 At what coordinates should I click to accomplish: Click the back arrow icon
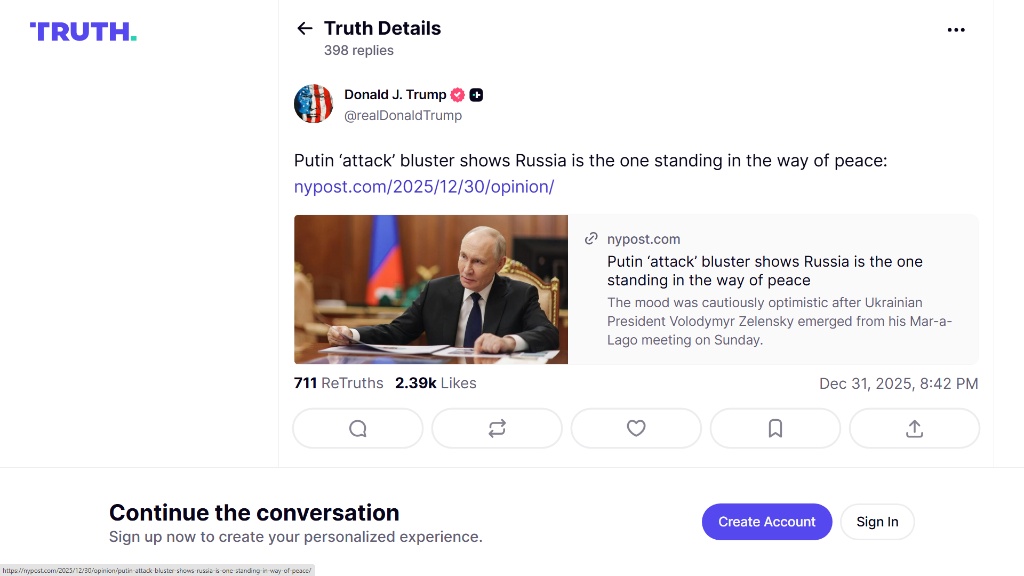click(305, 29)
